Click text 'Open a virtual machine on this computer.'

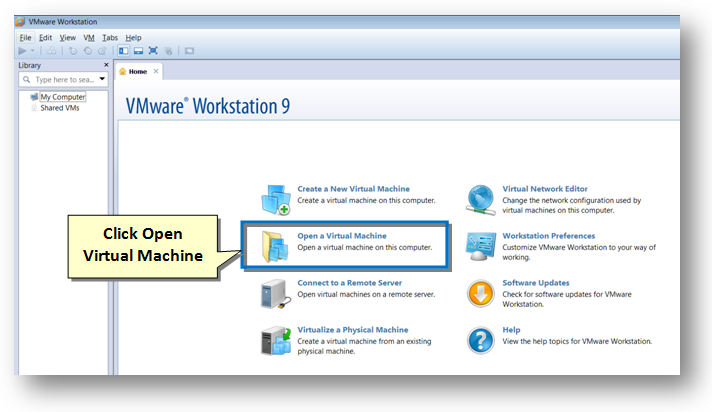[x=365, y=248]
